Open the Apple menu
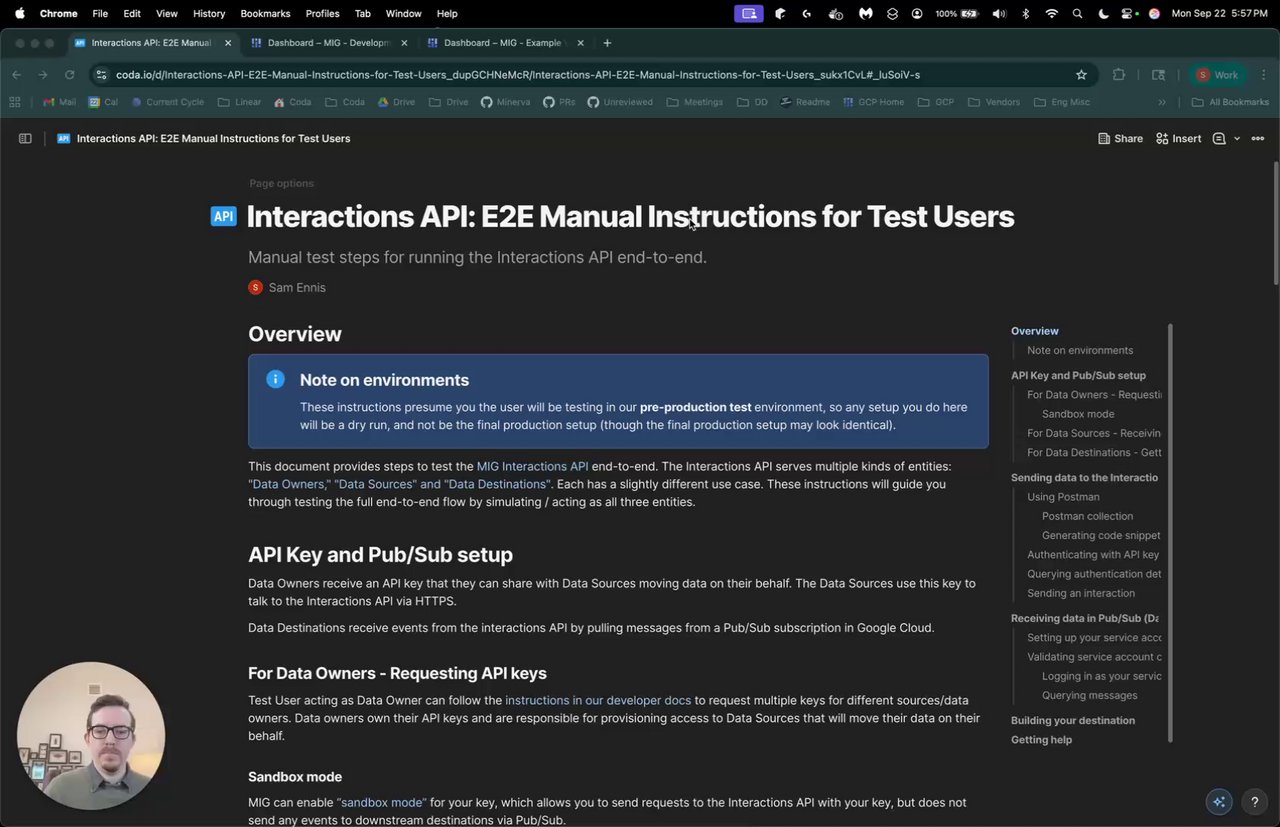1280x827 pixels. click(19, 14)
